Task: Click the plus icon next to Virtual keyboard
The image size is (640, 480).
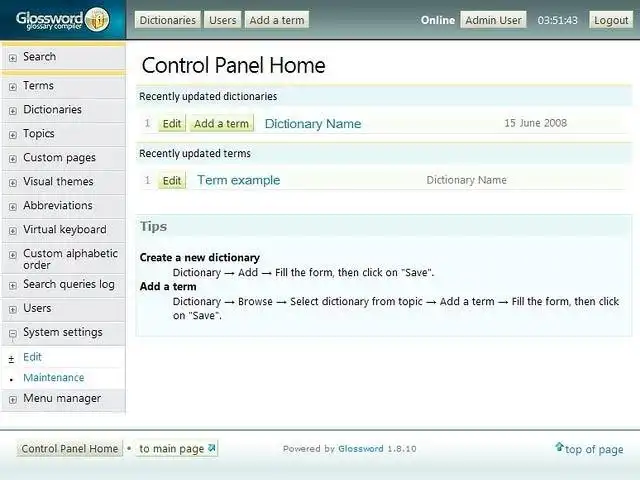Action: pos(13,231)
